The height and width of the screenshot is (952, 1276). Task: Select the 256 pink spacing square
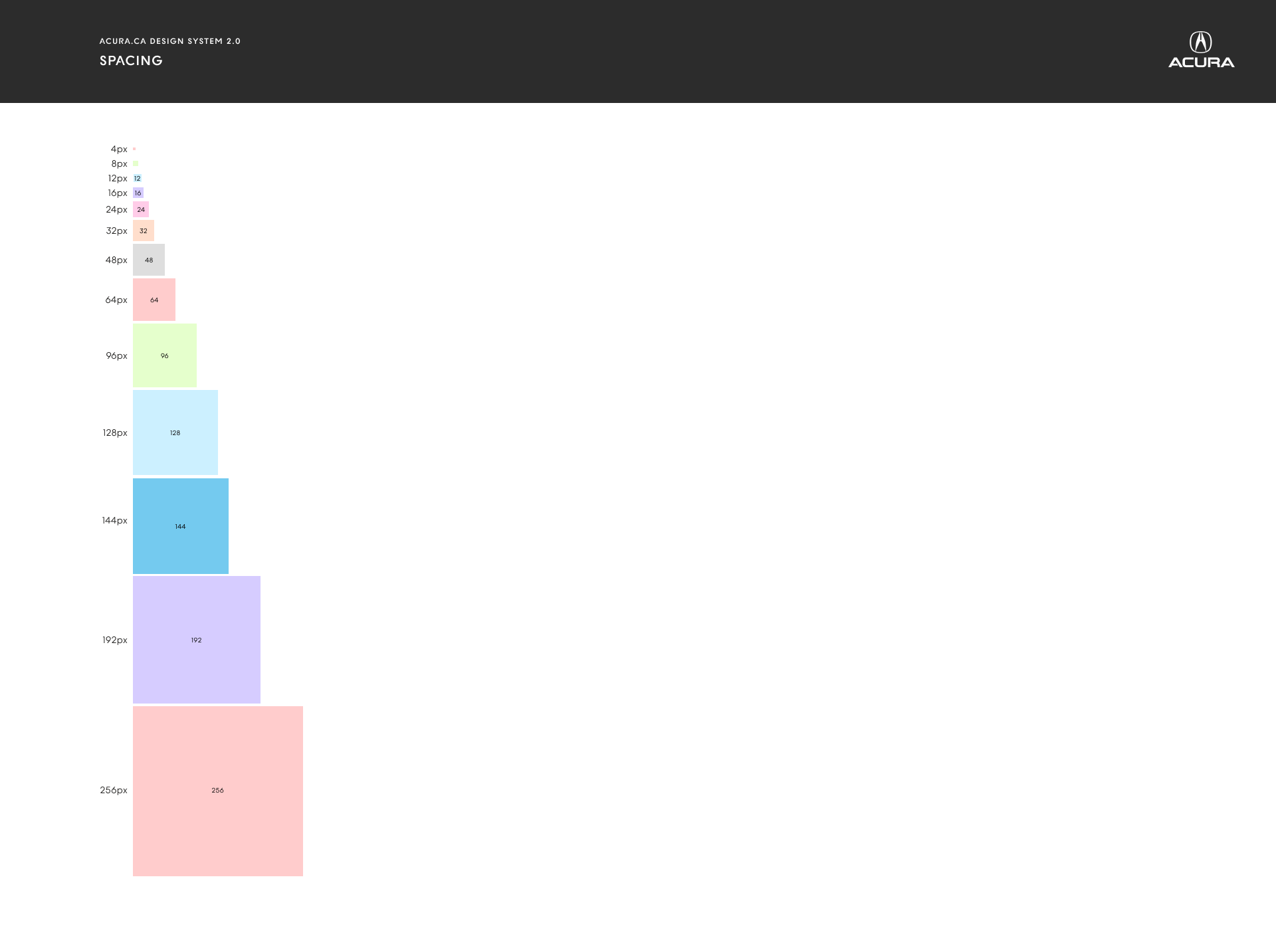click(218, 791)
